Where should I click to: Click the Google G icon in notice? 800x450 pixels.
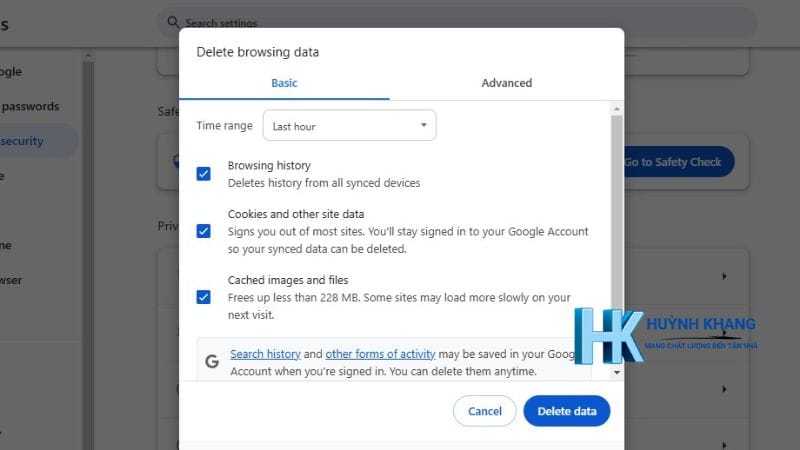[212, 362]
